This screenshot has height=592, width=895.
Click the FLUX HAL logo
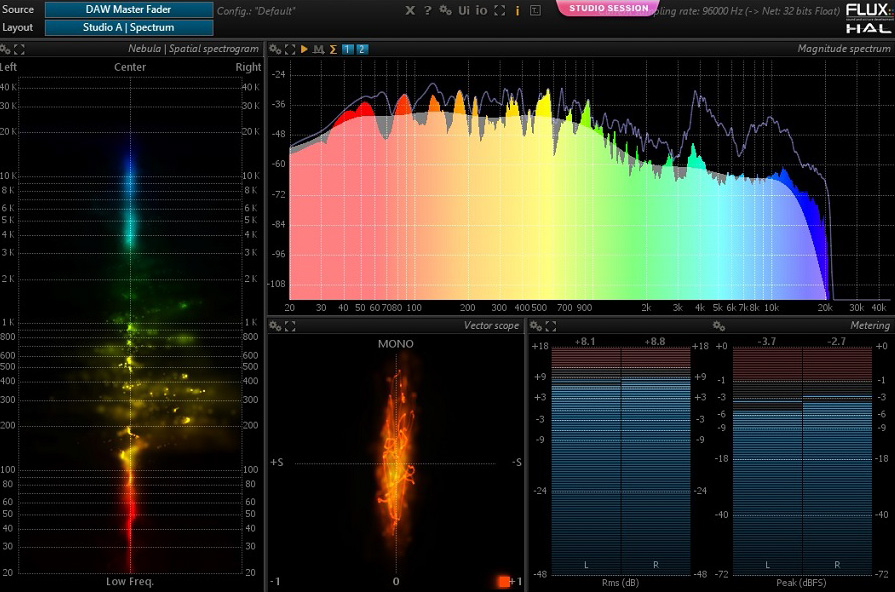867,19
